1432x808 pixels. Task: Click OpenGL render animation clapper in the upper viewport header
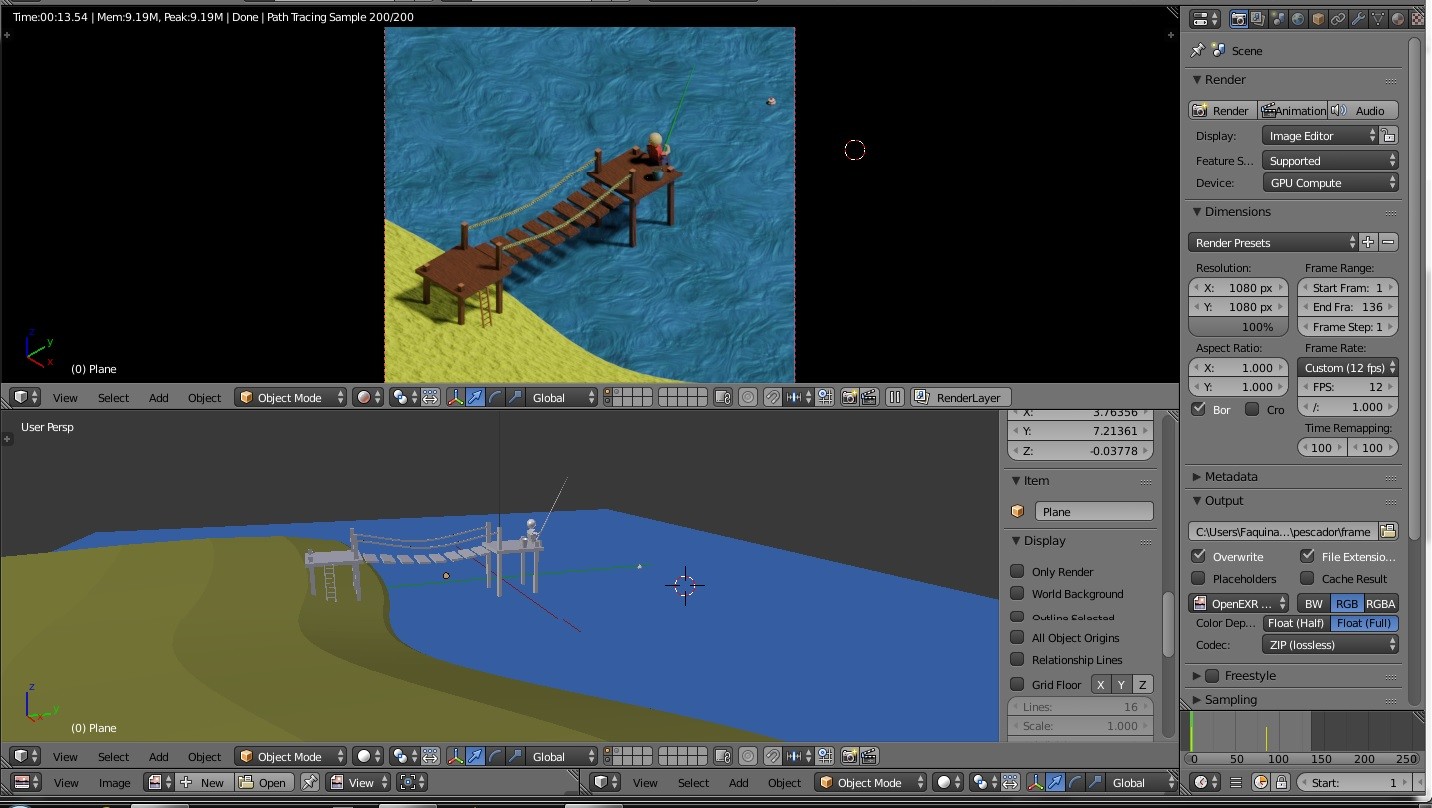(x=869, y=397)
